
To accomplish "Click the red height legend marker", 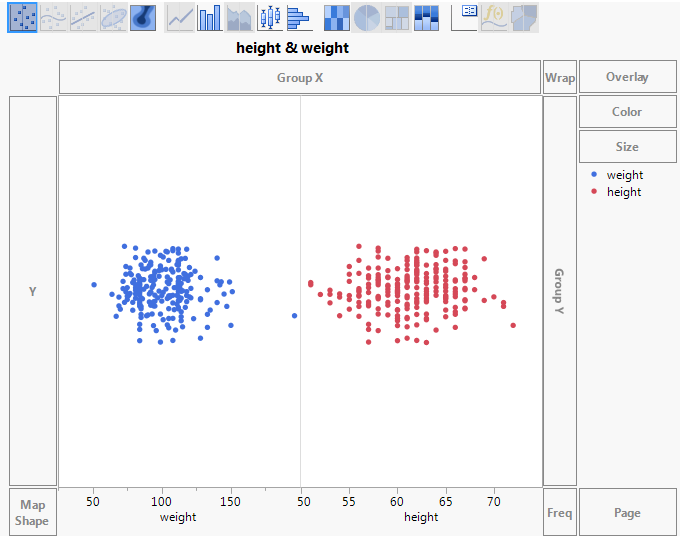I will (x=594, y=191).
